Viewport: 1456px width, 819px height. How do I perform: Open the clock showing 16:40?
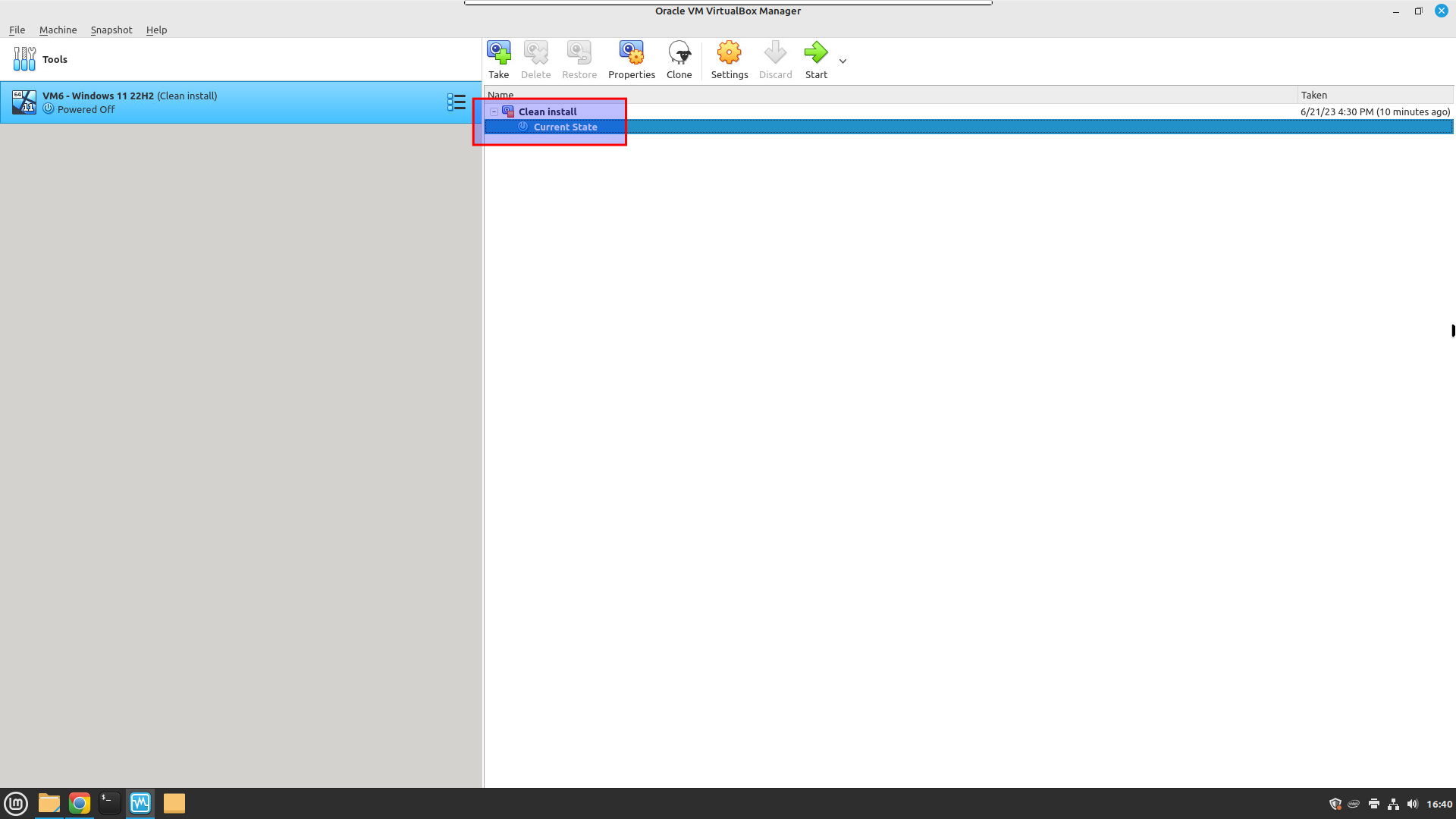point(1439,804)
